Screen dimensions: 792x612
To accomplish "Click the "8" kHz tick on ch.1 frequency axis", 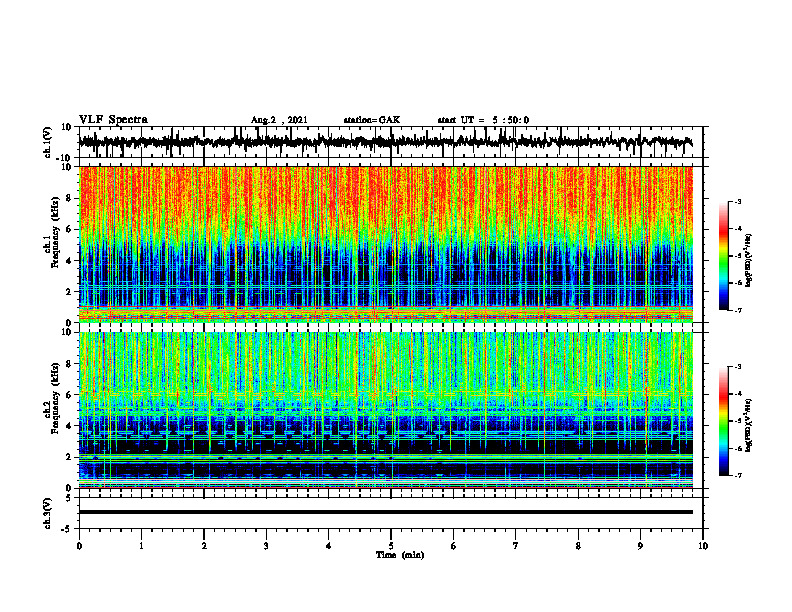I will [x=69, y=198].
